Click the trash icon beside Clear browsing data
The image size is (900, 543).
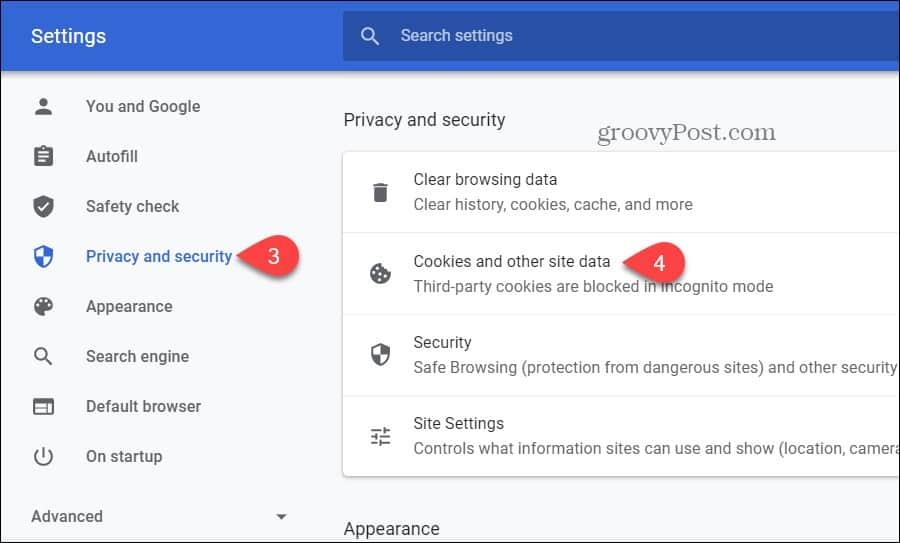(x=380, y=192)
